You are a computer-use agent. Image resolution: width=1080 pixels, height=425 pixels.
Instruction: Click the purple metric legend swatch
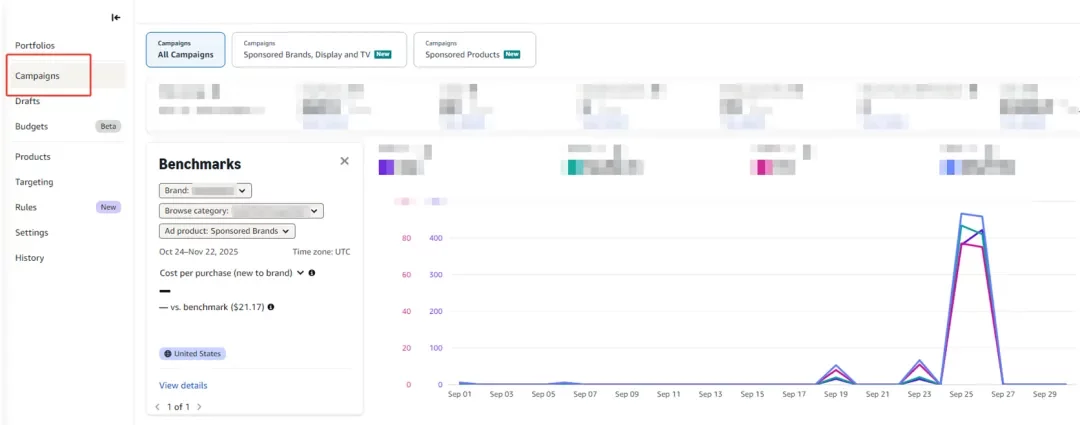click(x=386, y=167)
